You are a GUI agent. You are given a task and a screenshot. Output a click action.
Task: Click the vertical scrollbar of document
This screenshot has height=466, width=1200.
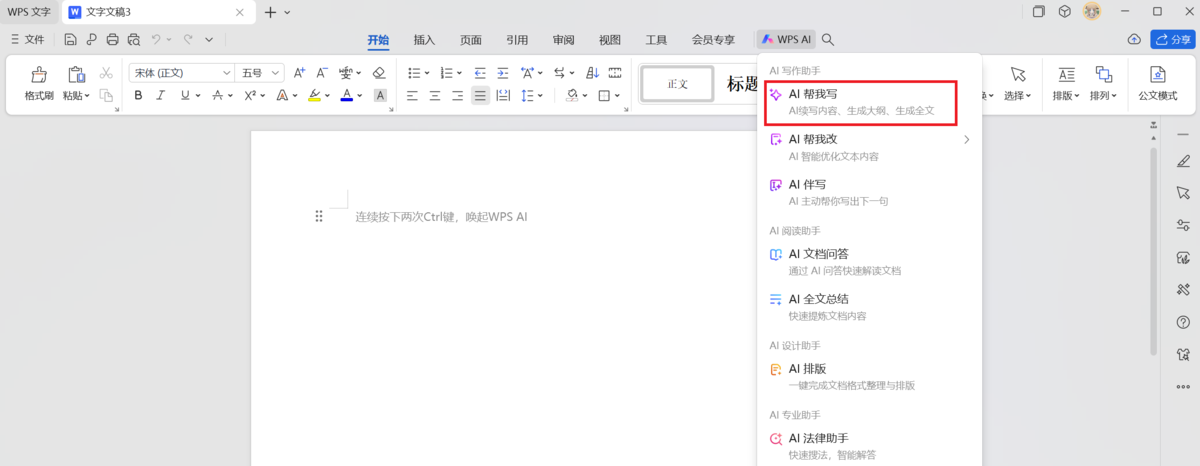(1153, 250)
